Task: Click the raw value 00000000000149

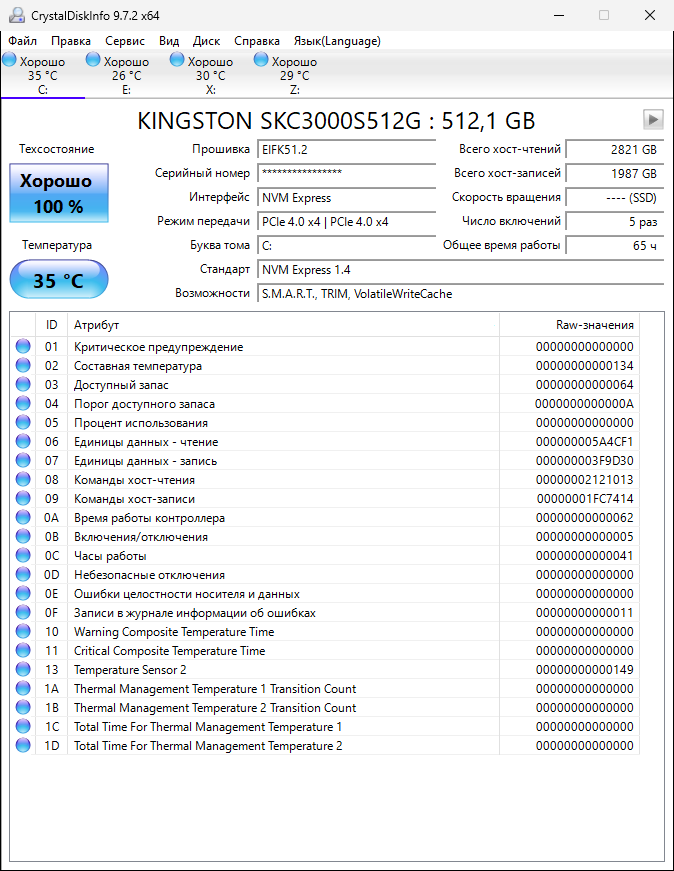Action: tap(585, 669)
